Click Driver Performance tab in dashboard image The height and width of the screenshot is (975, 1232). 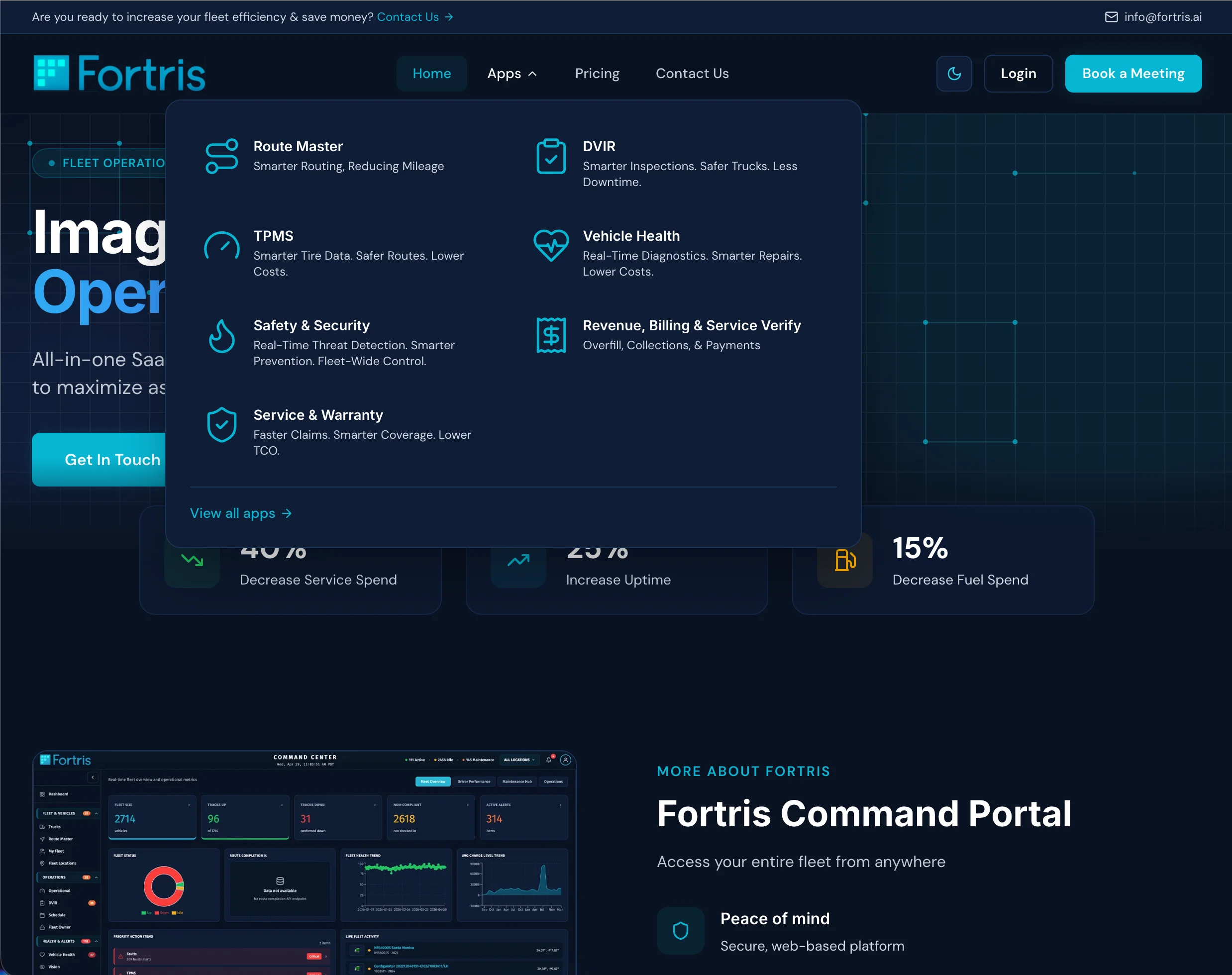pos(474,781)
